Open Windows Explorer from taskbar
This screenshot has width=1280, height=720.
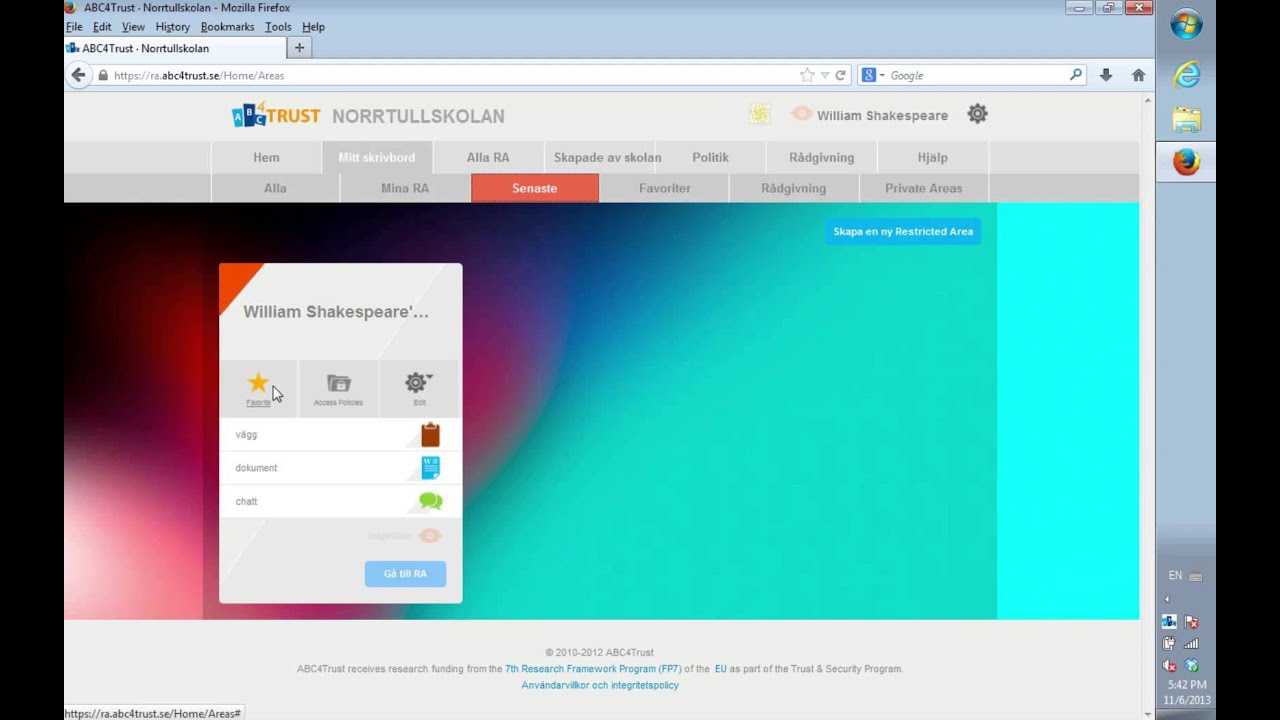[1186, 119]
